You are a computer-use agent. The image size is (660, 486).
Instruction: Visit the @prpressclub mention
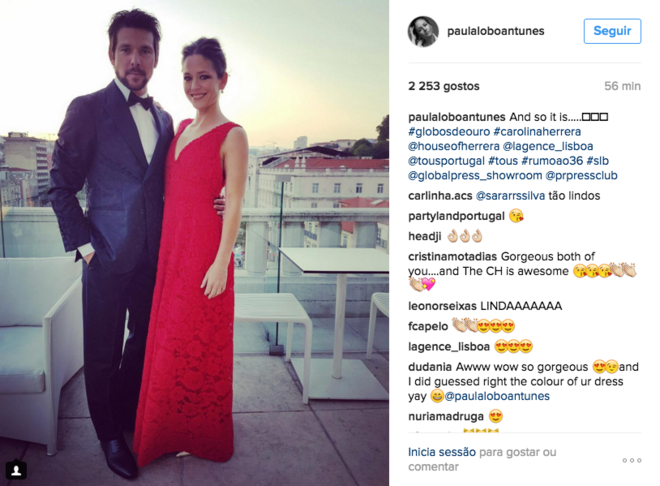[x=581, y=175]
